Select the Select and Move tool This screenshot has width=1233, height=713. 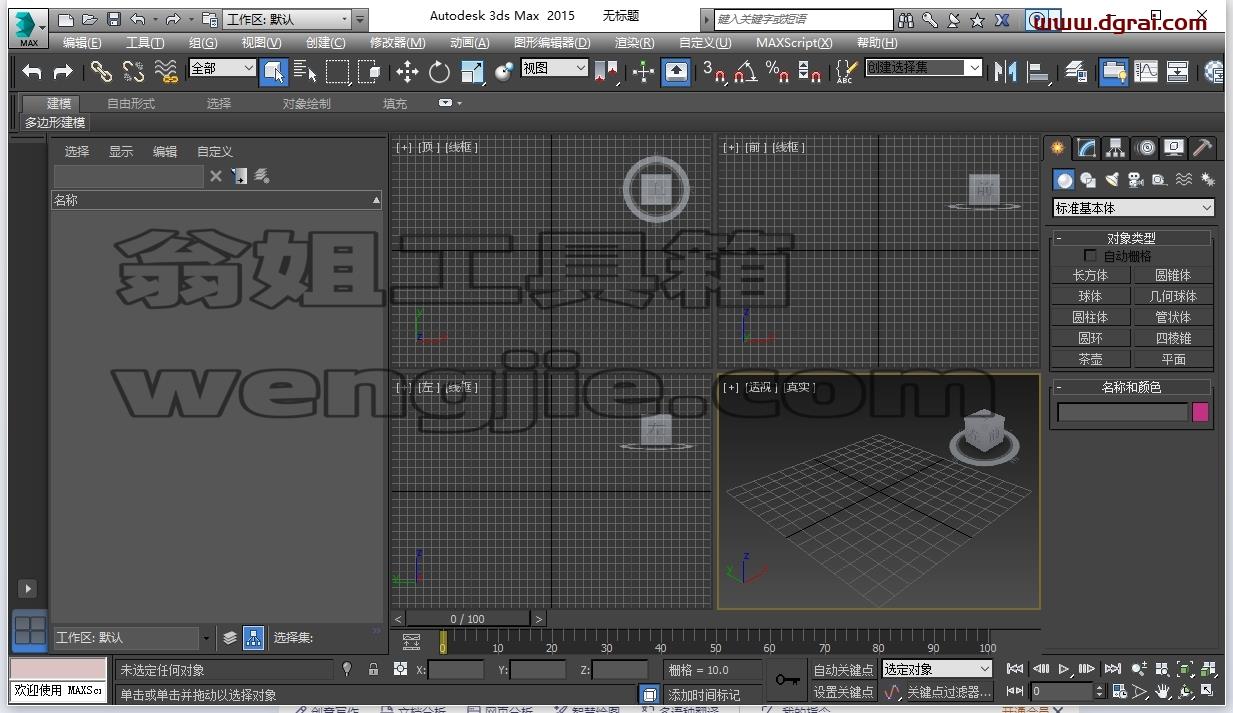(407, 71)
